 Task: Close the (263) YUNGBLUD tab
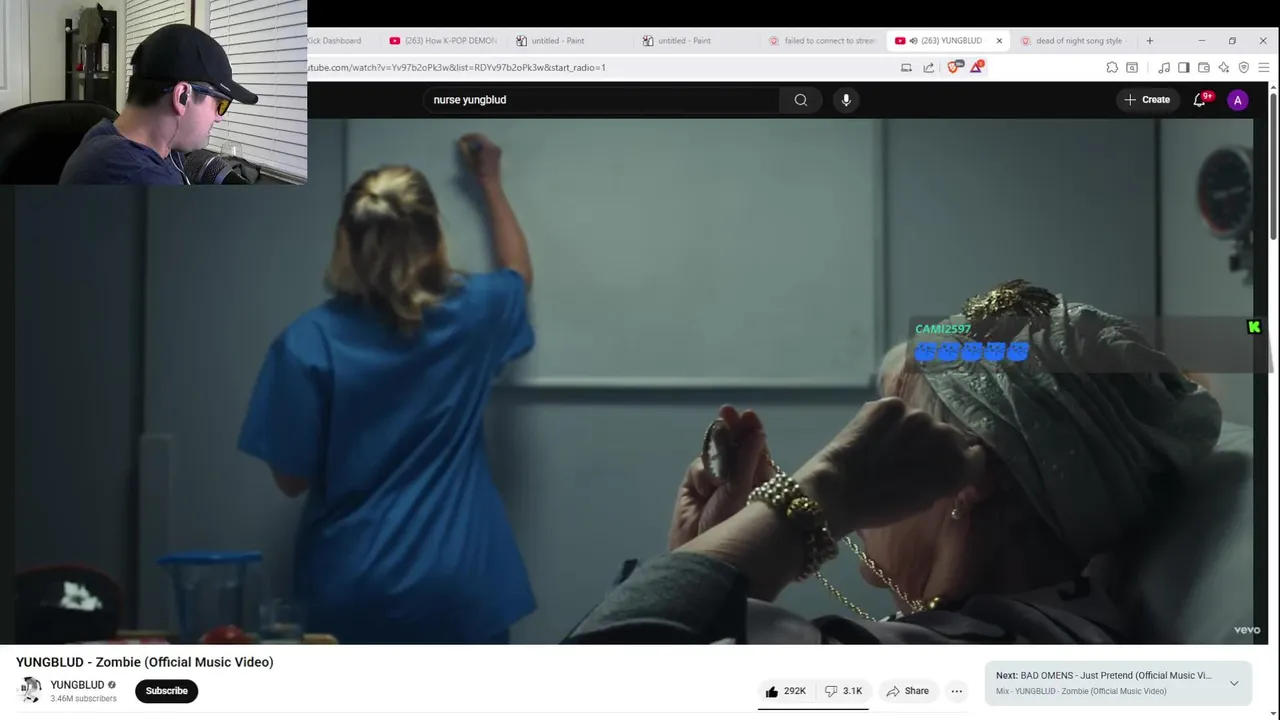point(999,41)
